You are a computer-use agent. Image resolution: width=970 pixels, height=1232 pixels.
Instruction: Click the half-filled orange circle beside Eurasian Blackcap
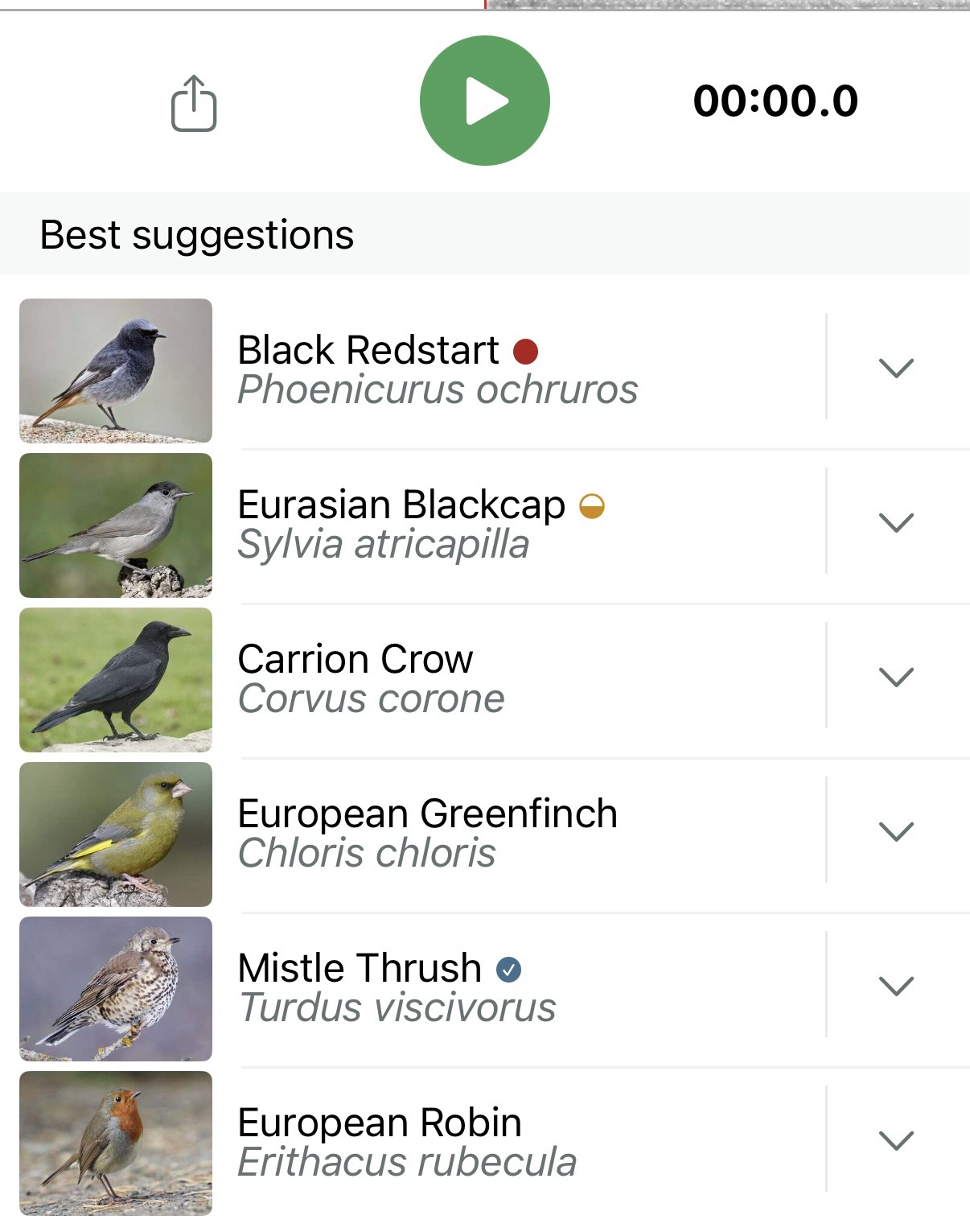click(x=592, y=506)
